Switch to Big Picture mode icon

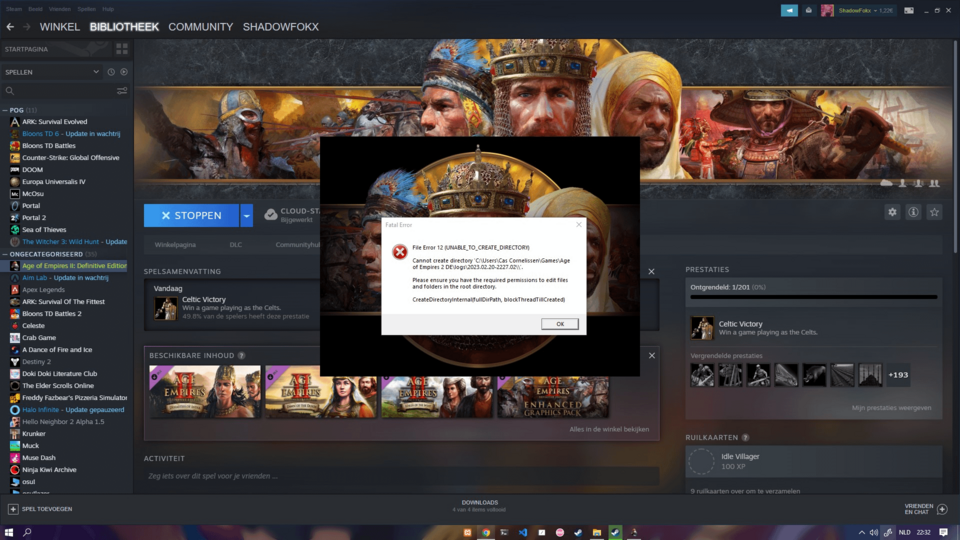[x=909, y=10]
